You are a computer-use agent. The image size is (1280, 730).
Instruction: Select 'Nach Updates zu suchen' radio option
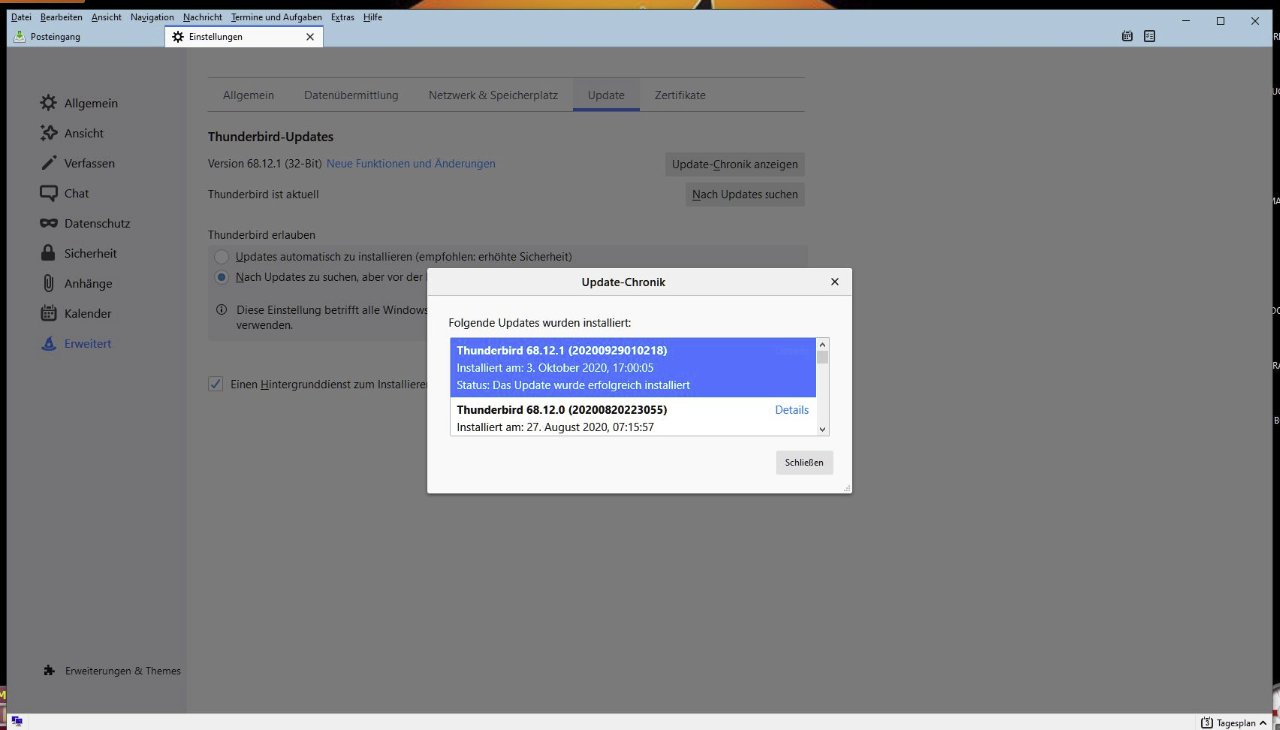pyautogui.click(x=222, y=277)
